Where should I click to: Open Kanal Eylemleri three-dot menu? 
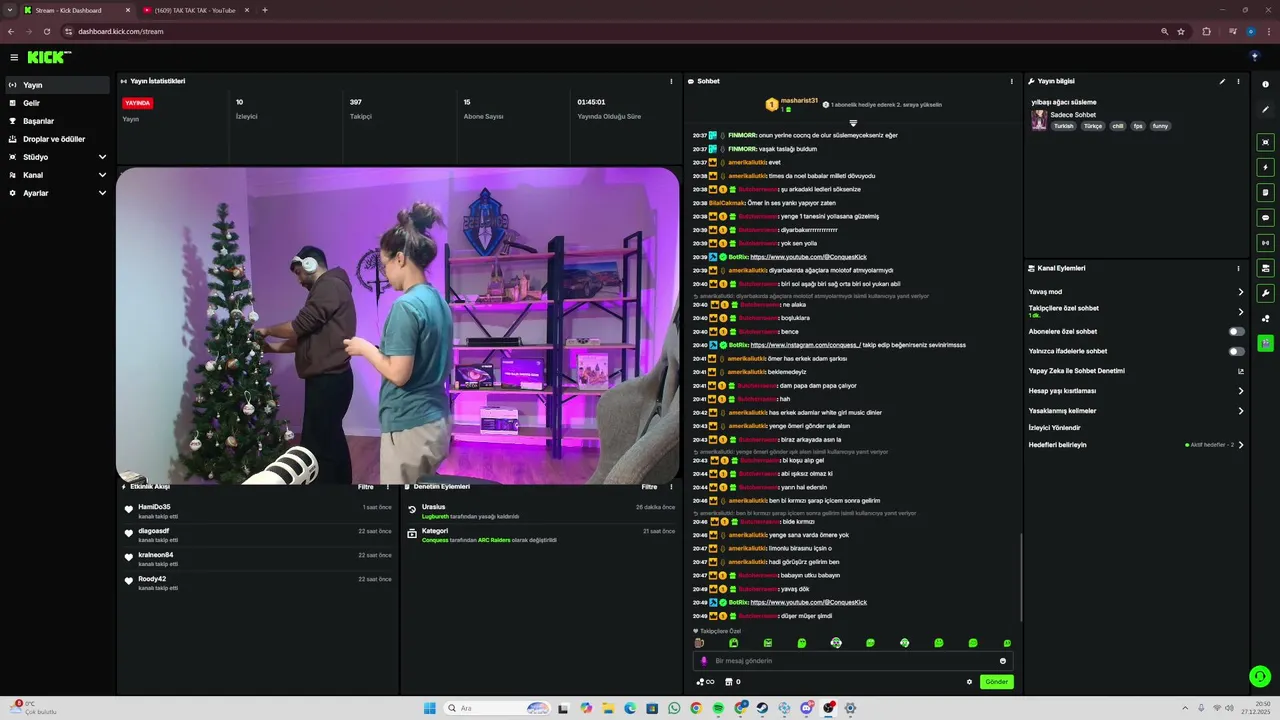[1238, 268]
